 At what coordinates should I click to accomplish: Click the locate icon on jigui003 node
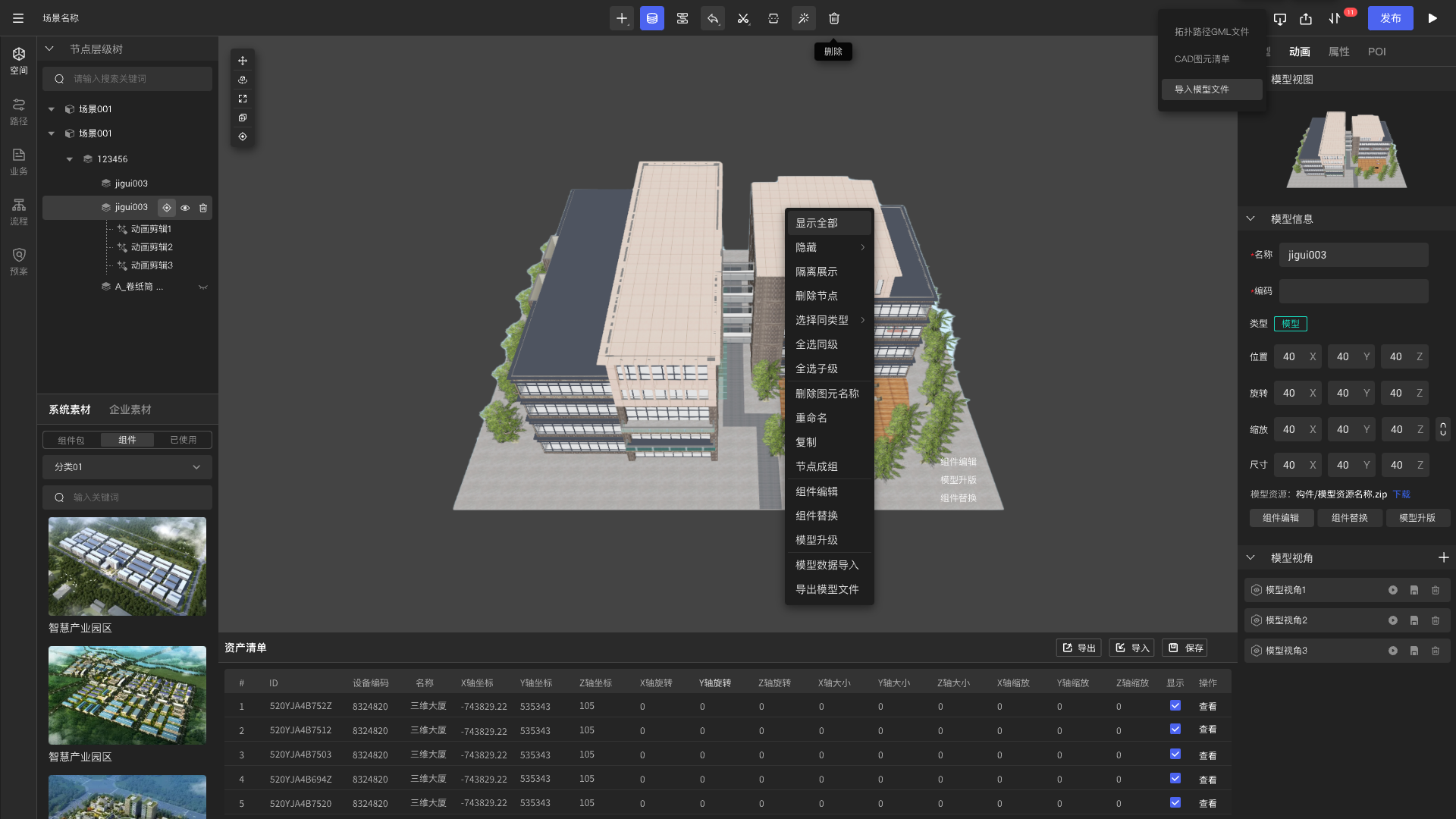point(167,208)
